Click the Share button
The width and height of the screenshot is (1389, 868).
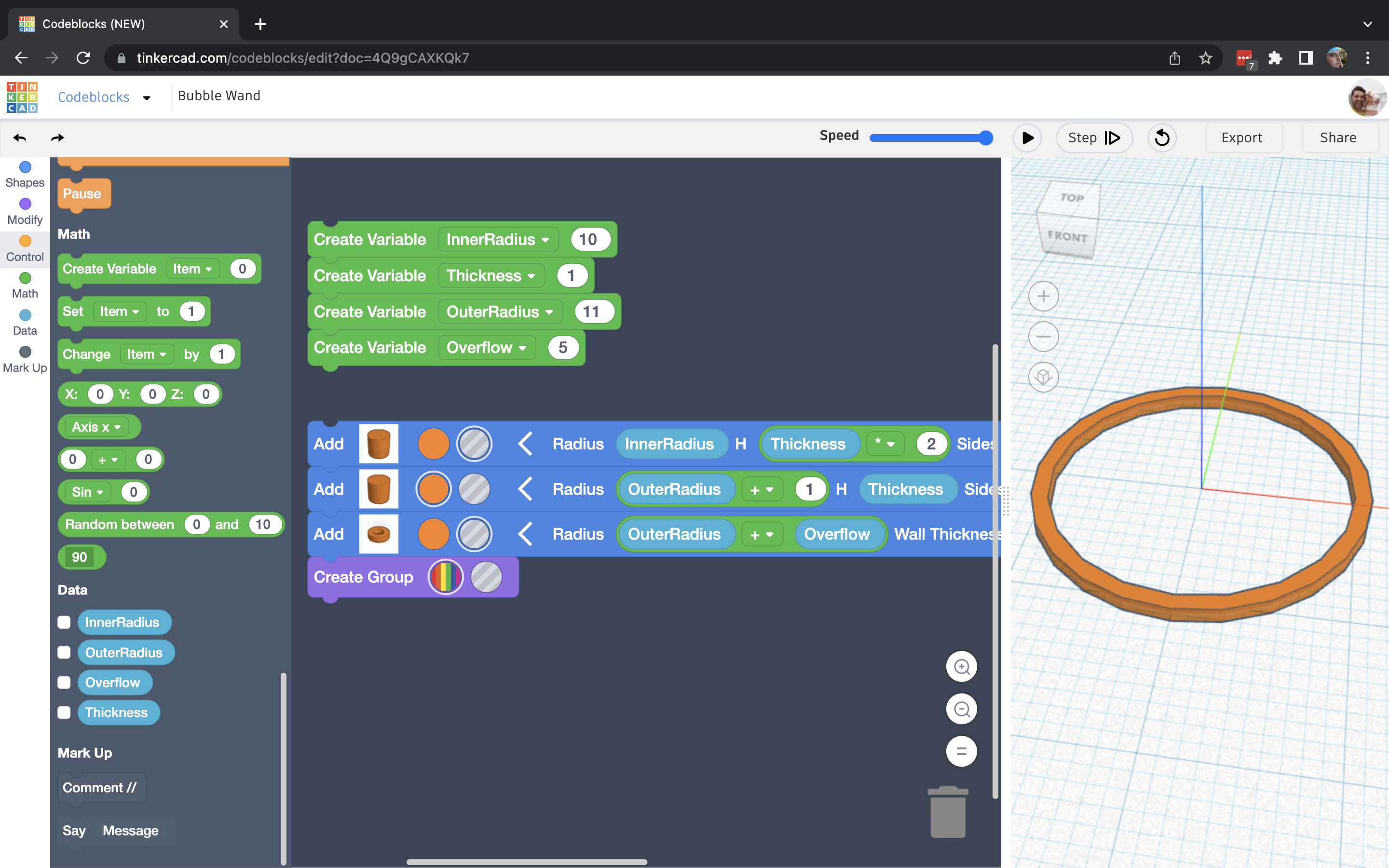pos(1338,138)
